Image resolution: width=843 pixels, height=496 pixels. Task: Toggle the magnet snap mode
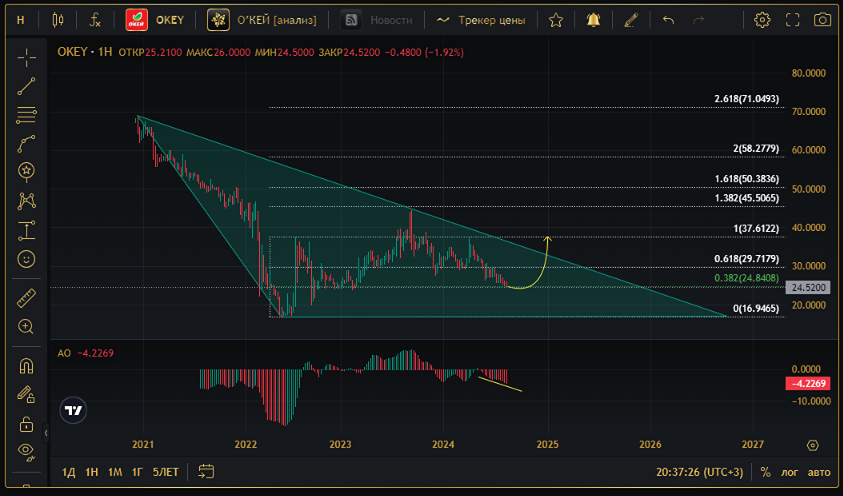[26, 366]
